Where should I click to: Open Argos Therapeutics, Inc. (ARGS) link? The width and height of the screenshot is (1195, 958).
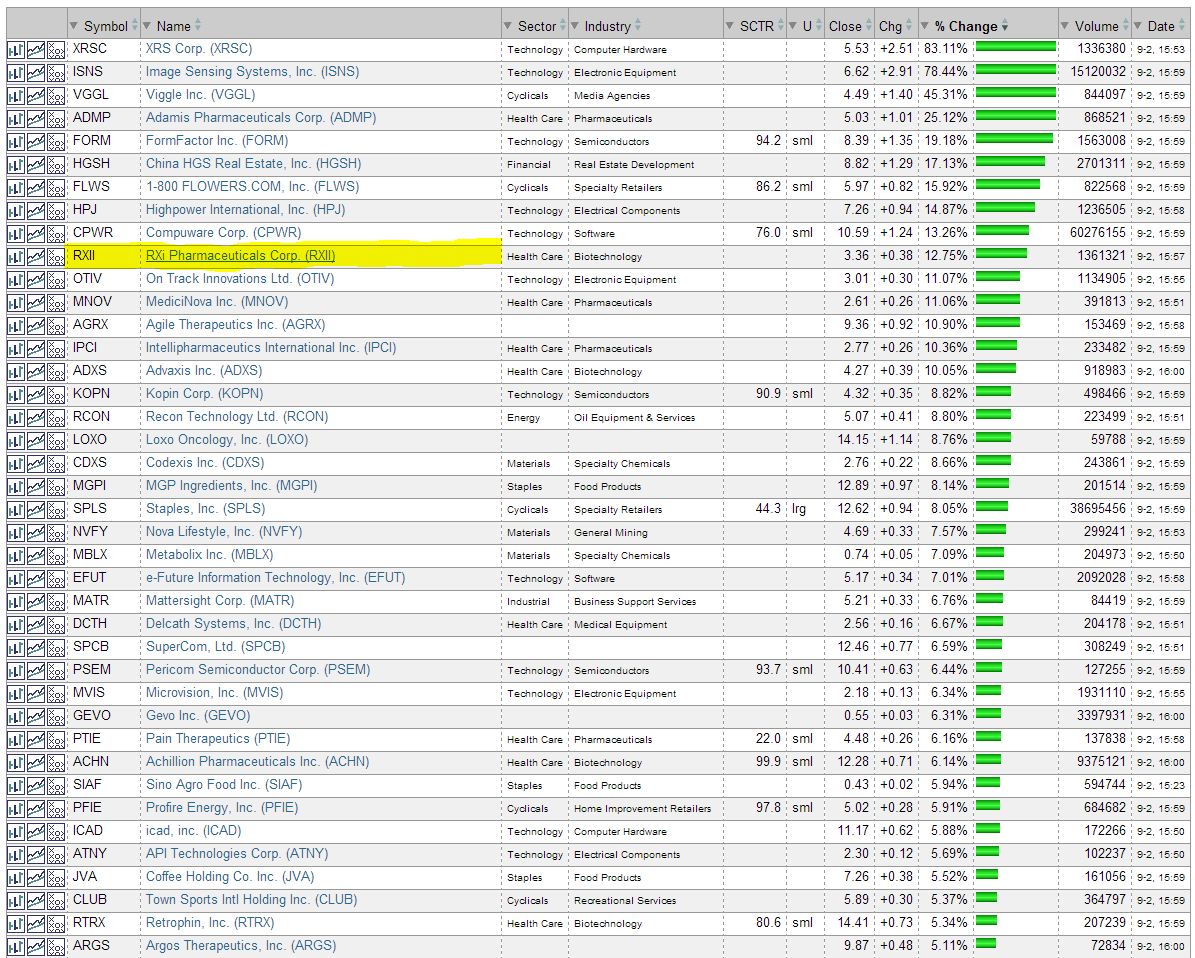(x=241, y=945)
